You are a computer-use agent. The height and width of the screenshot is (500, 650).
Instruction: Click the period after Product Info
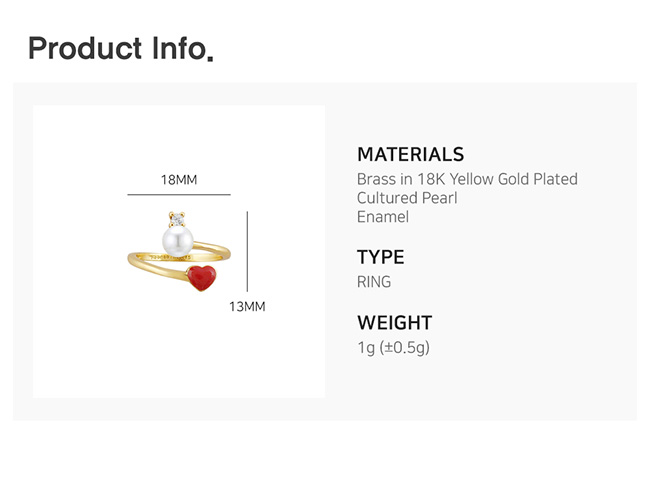[x=210, y=58]
